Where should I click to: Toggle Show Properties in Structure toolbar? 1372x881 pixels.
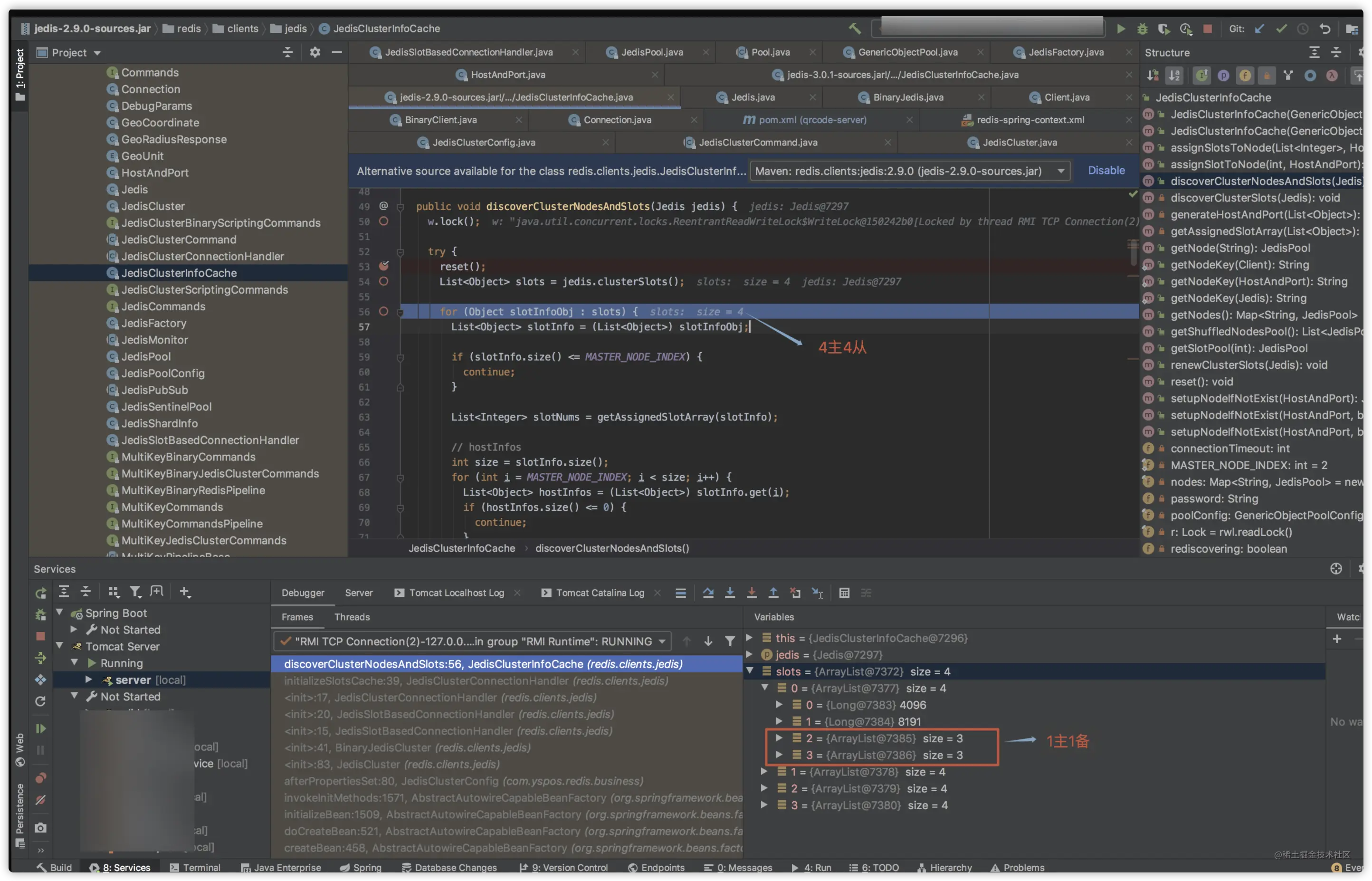(x=1223, y=76)
